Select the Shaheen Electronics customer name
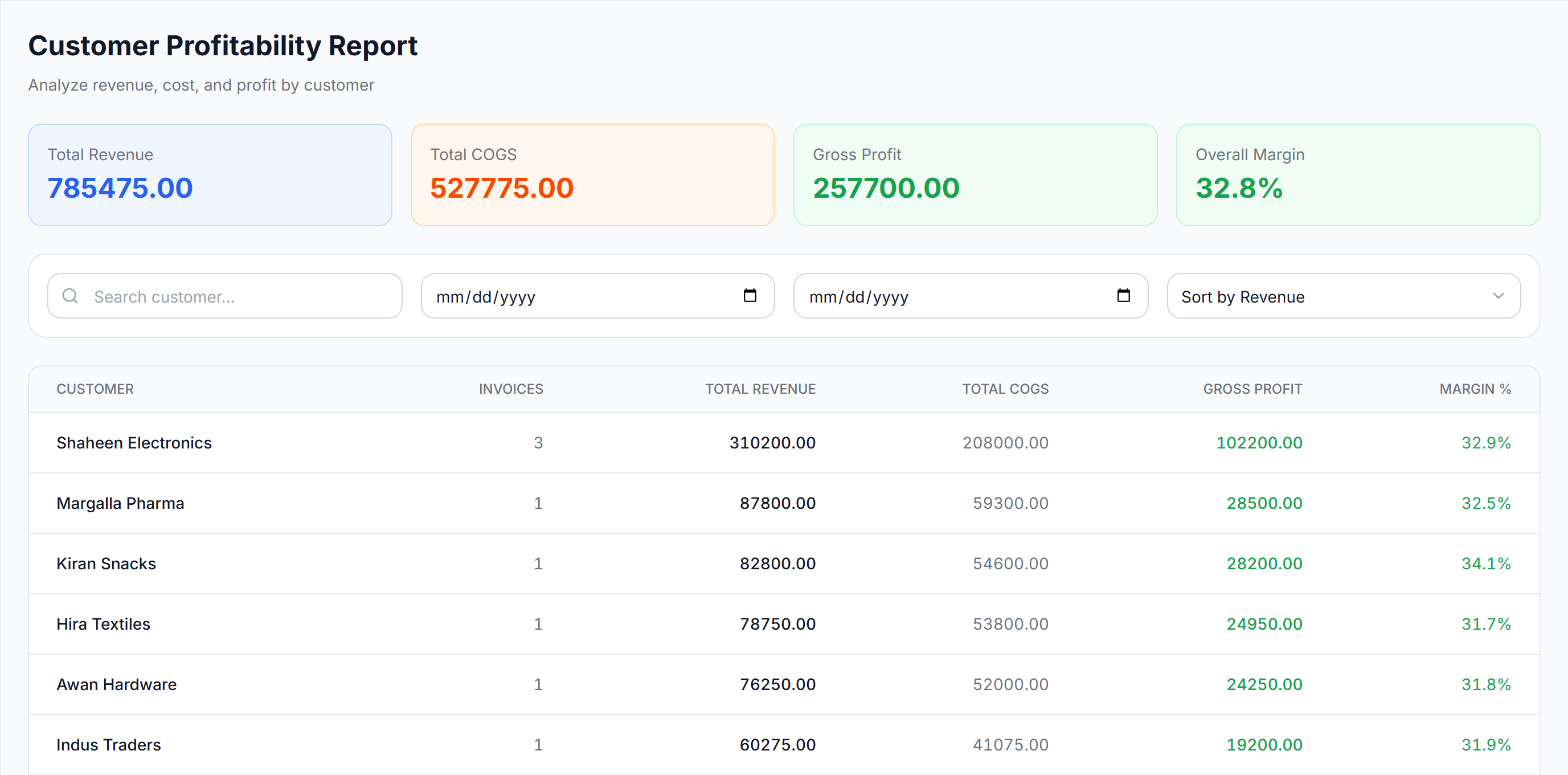The width and height of the screenshot is (1568, 775). (134, 443)
